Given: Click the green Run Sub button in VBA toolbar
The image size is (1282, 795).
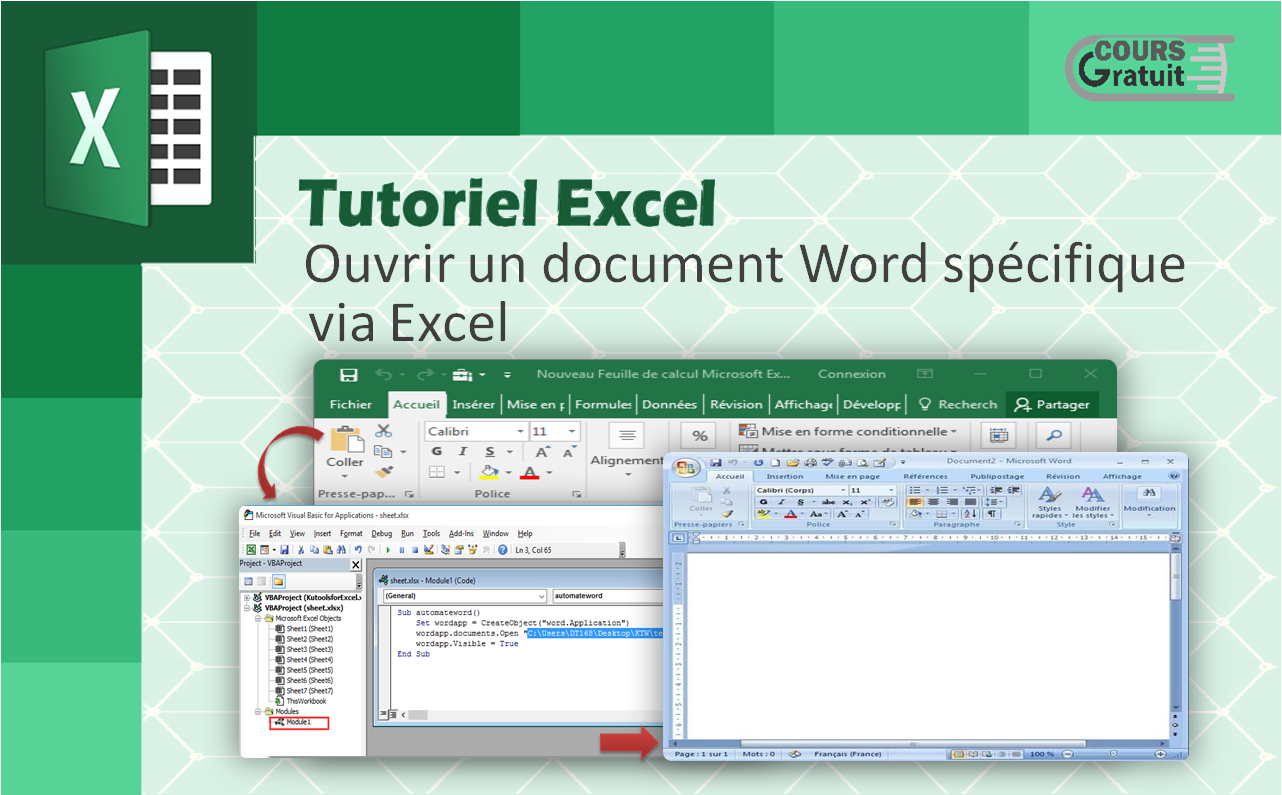Looking at the screenshot, I should pyautogui.click(x=388, y=550).
